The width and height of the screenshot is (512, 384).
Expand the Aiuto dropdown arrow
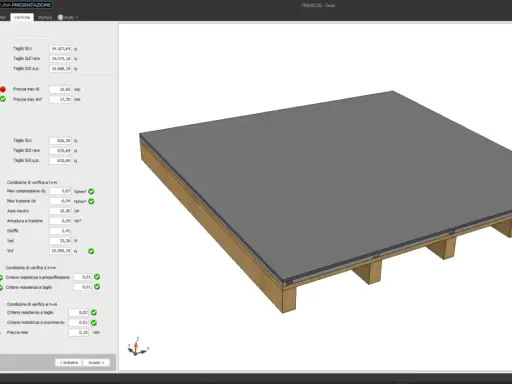77,18
